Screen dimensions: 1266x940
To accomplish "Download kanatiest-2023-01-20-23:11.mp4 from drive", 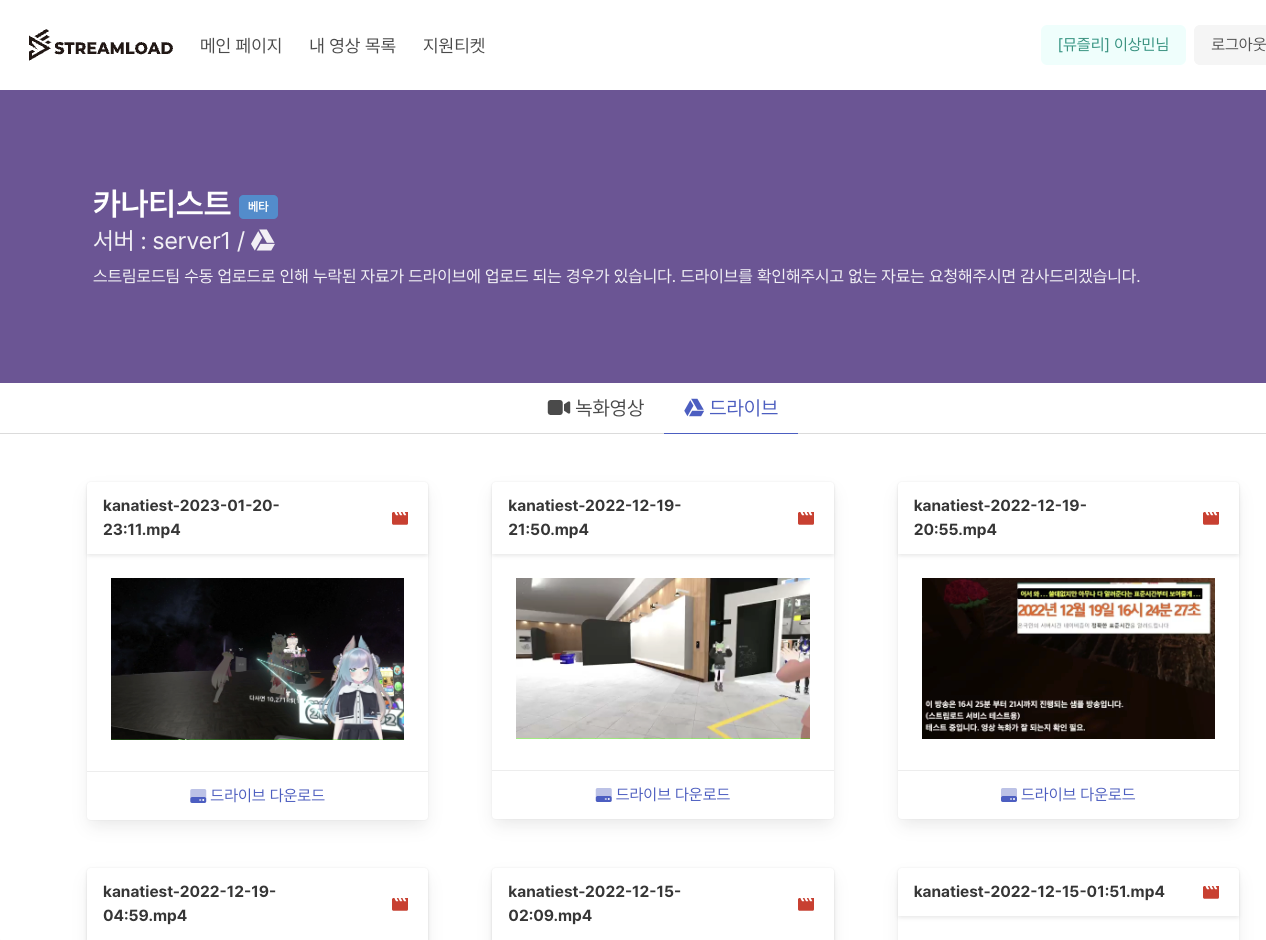I will [258, 796].
